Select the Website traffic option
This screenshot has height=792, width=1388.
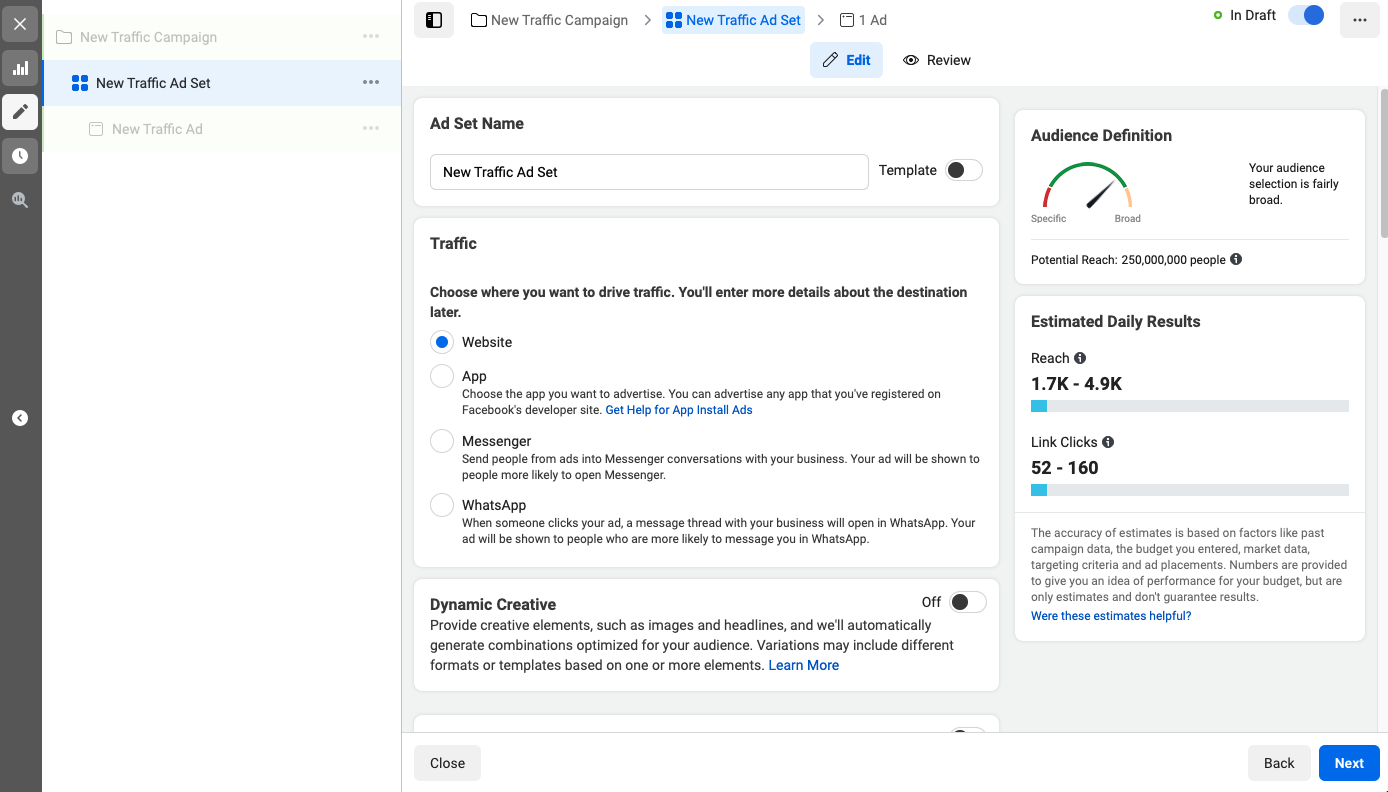pyautogui.click(x=442, y=342)
